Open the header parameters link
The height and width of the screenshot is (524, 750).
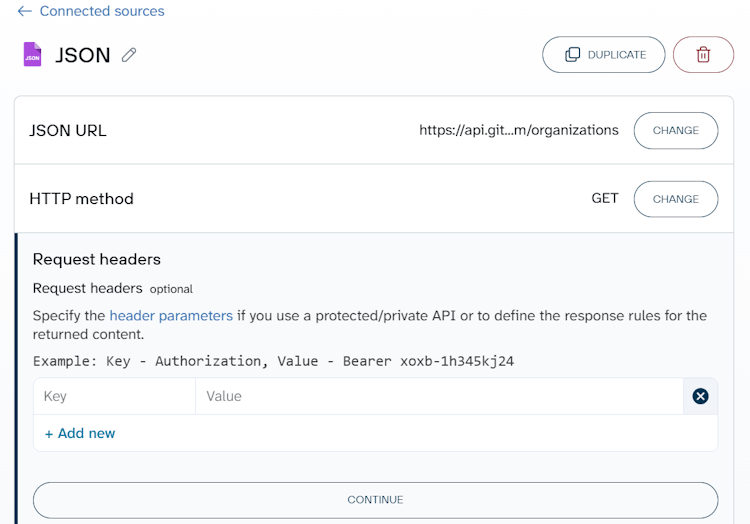tap(171, 316)
